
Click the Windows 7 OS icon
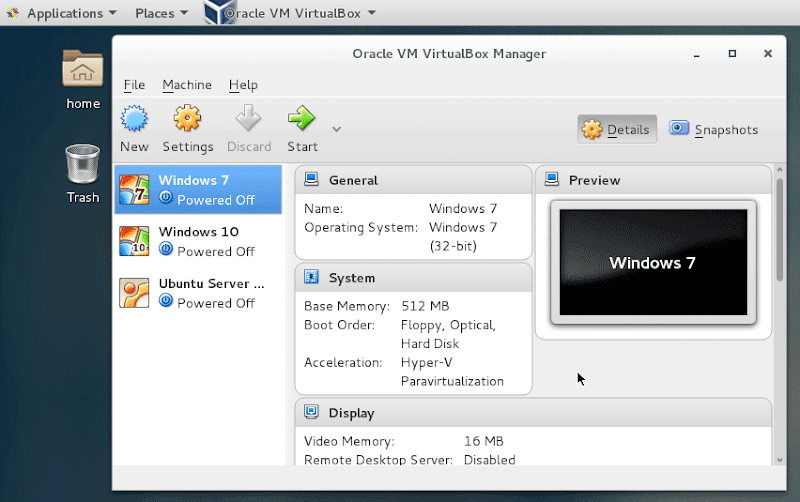click(x=134, y=189)
